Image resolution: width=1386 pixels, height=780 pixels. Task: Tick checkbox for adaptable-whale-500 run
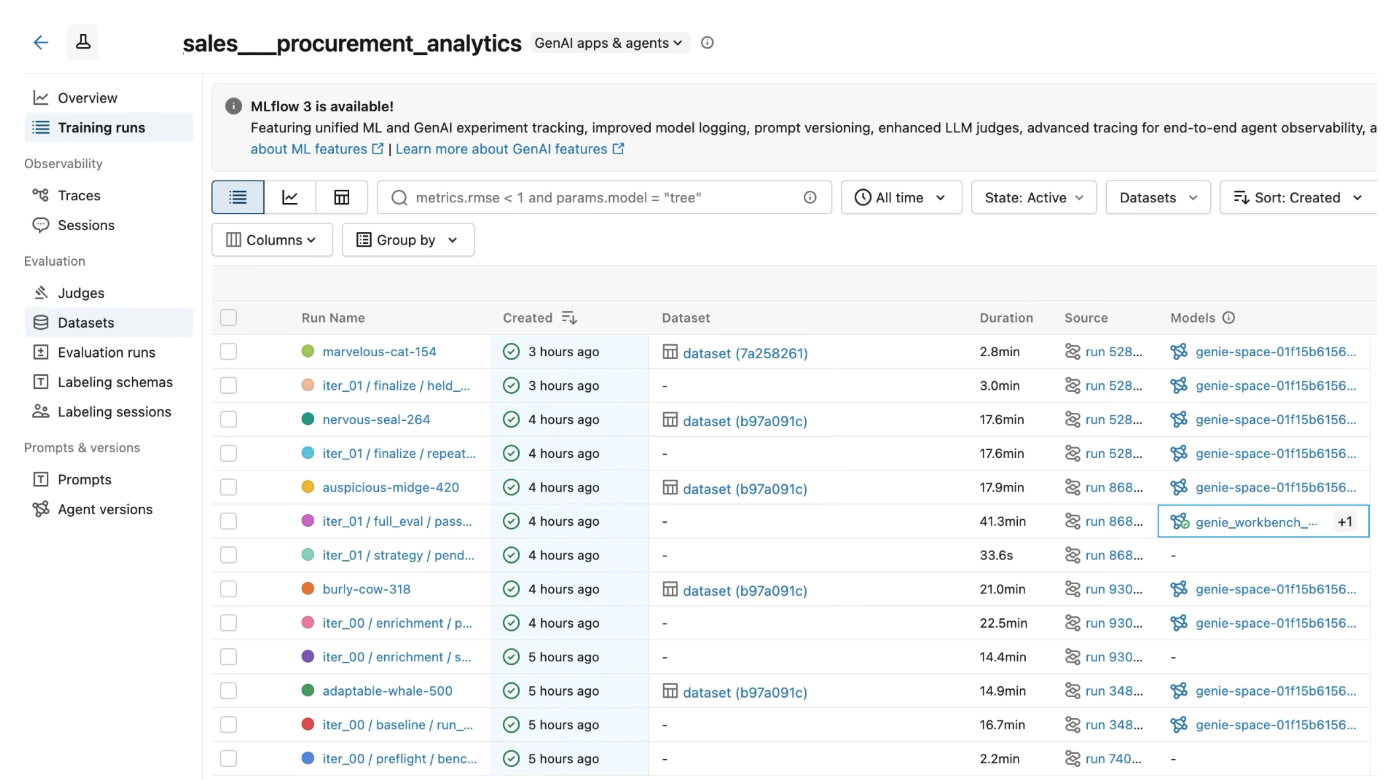[x=229, y=691]
